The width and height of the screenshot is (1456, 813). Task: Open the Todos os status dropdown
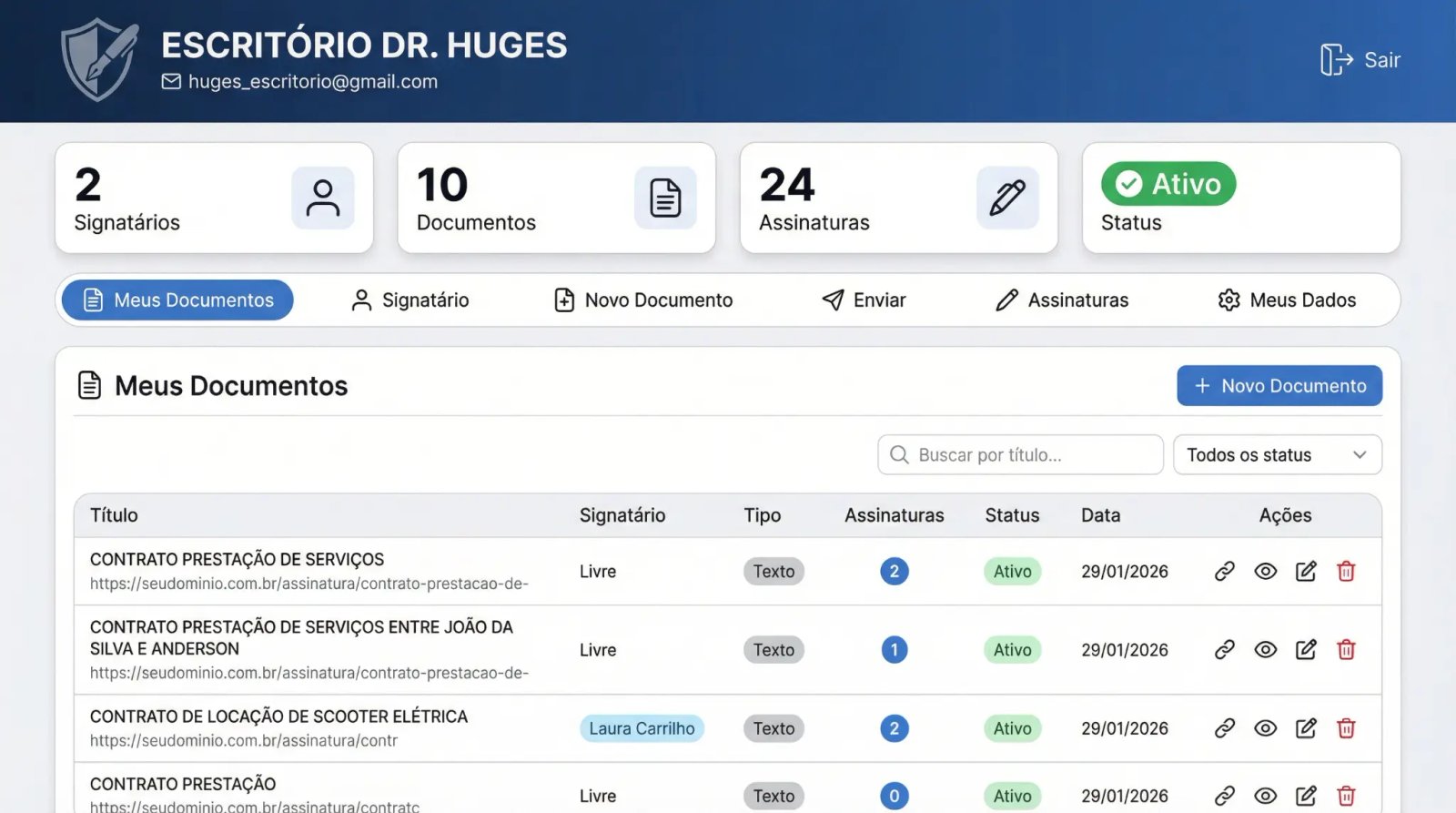(x=1277, y=455)
